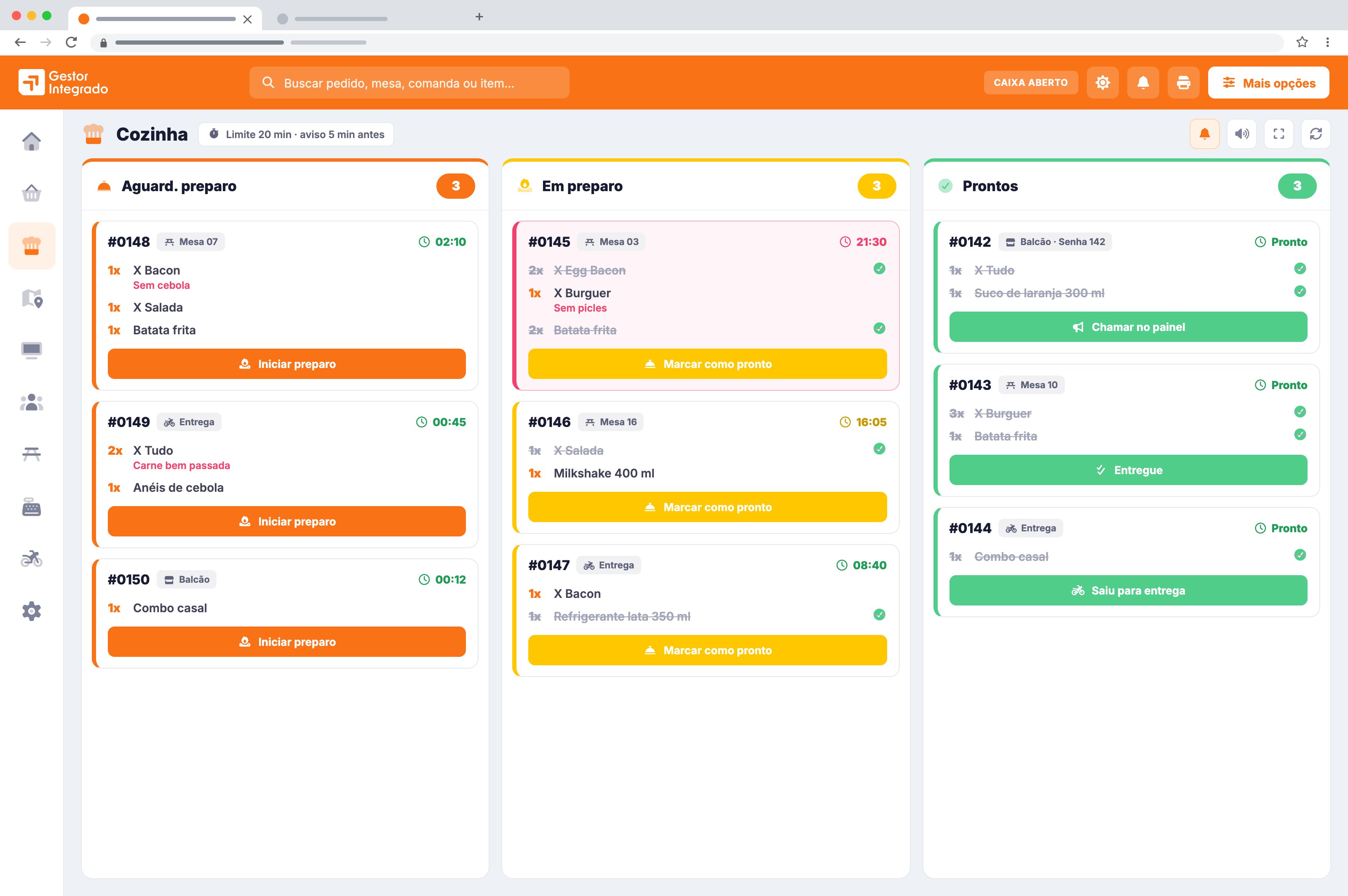Image resolution: width=1348 pixels, height=896 pixels.
Task: Open Limite 20 min timer settings
Action: [296, 134]
